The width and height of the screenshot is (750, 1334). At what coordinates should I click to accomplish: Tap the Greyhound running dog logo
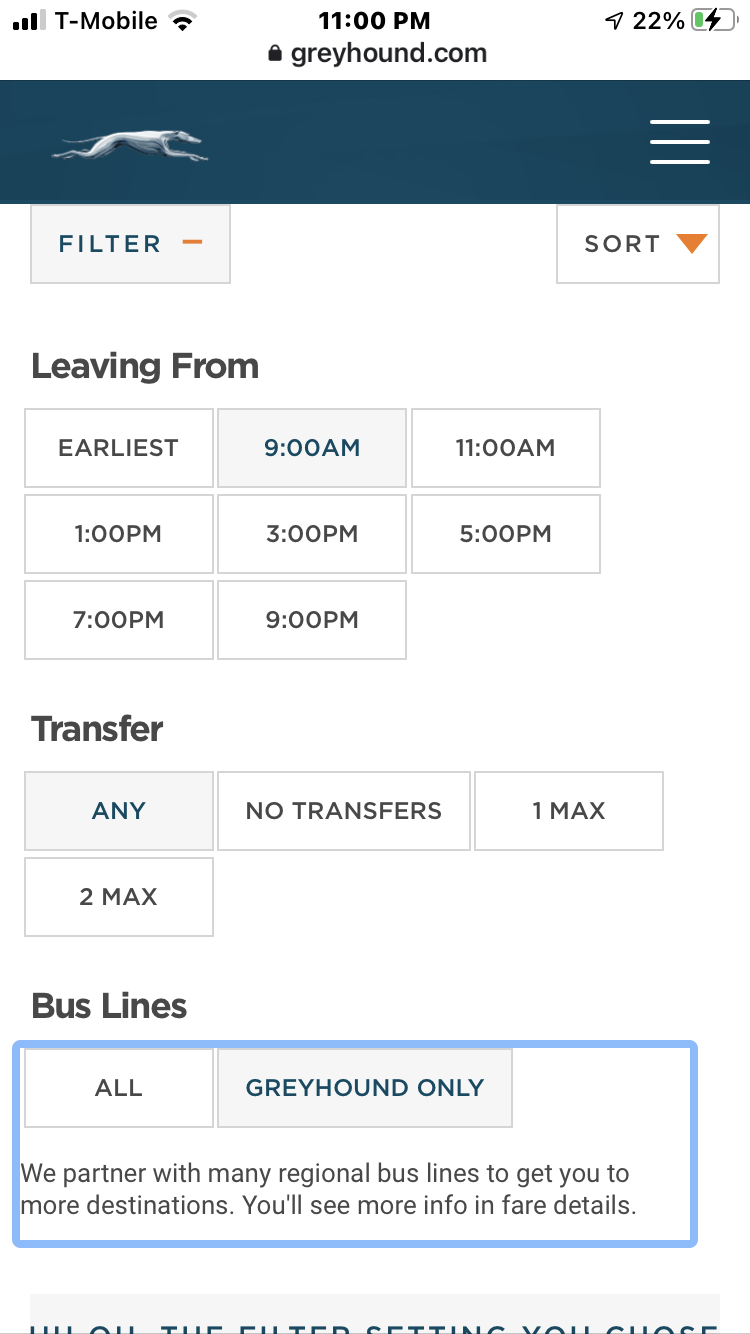point(130,146)
